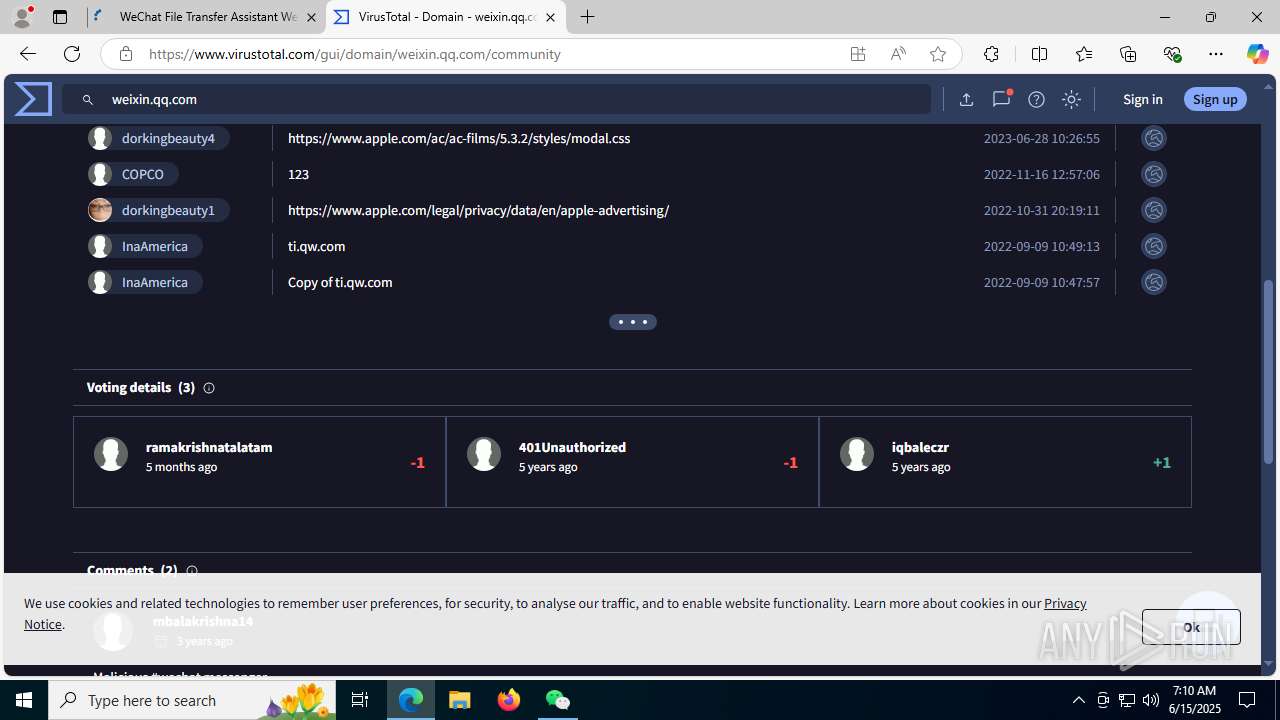Open the Windows Start menu
The height and width of the screenshot is (720, 1280).
tap(24, 700)
